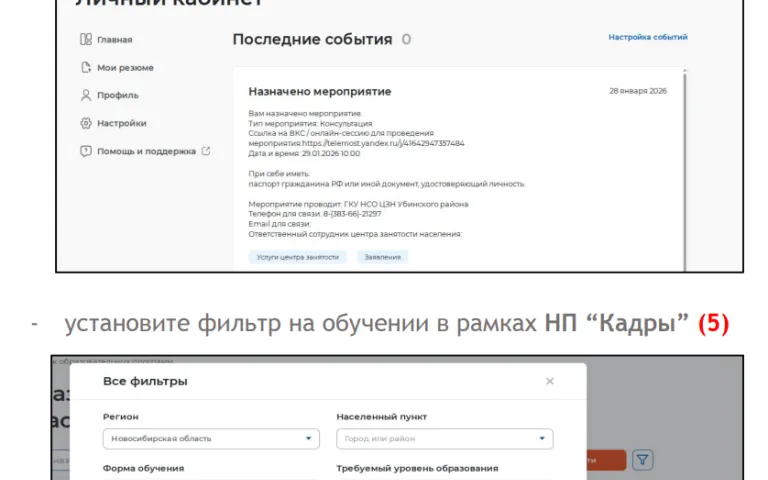Click the Настройки gear icon
The height and width of the screenshot is (480, 768).
coord(86,124)
